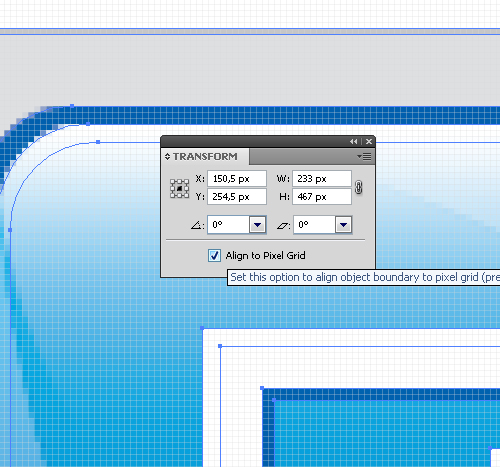Select the center reference point in locator
The height and width of the screenshot is (467, 500).
[180, 189]
